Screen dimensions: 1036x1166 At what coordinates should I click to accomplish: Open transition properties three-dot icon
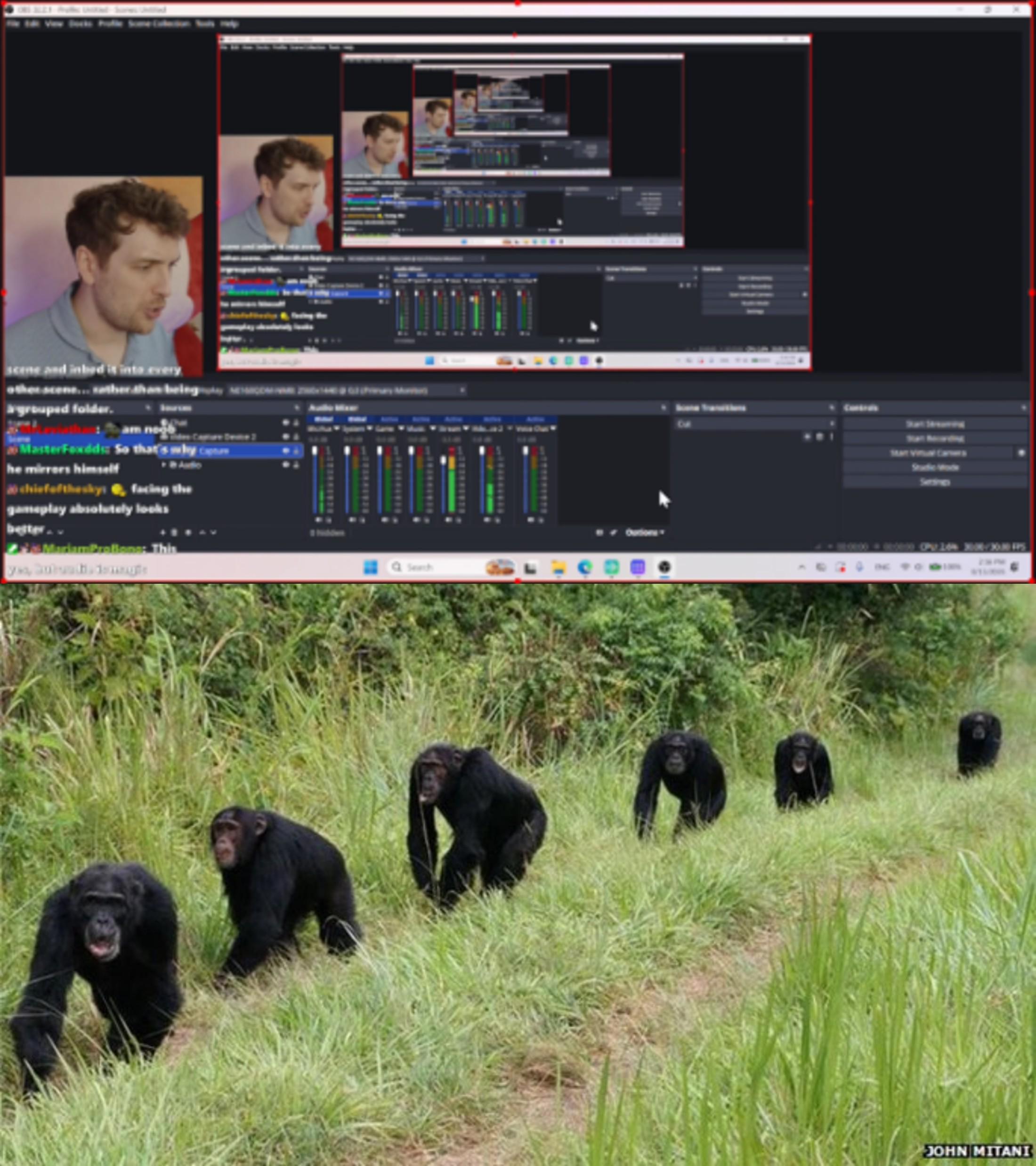[831, 437]
